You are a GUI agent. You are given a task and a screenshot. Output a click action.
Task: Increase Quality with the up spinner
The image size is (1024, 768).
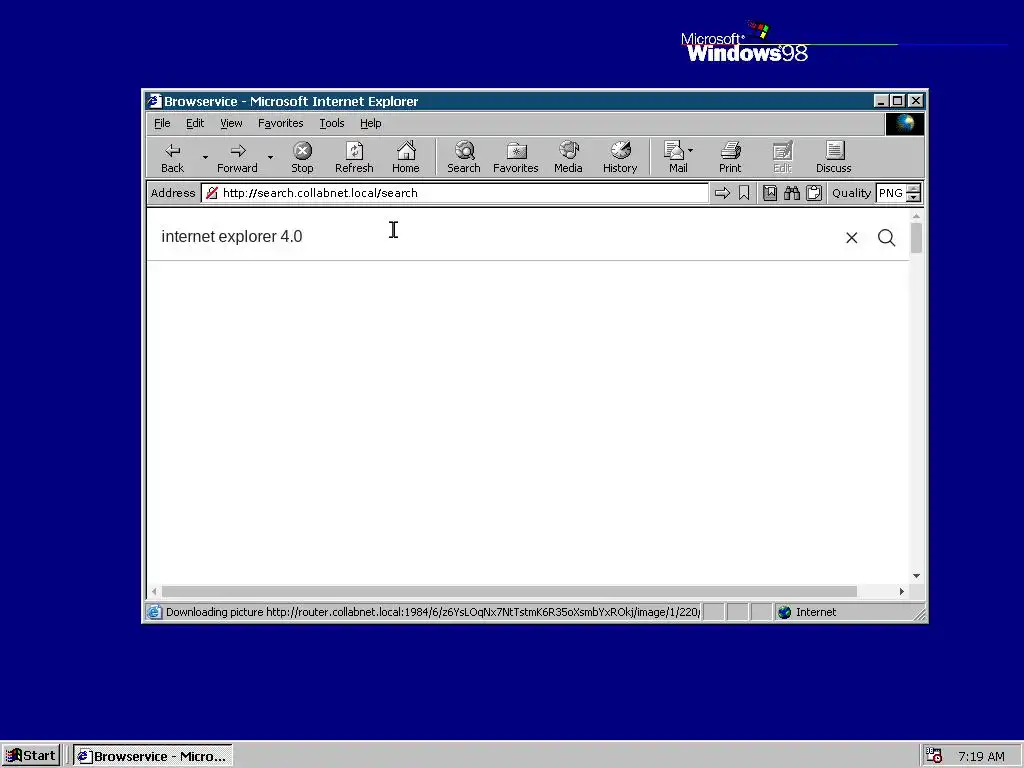click(x=914, y=189)
